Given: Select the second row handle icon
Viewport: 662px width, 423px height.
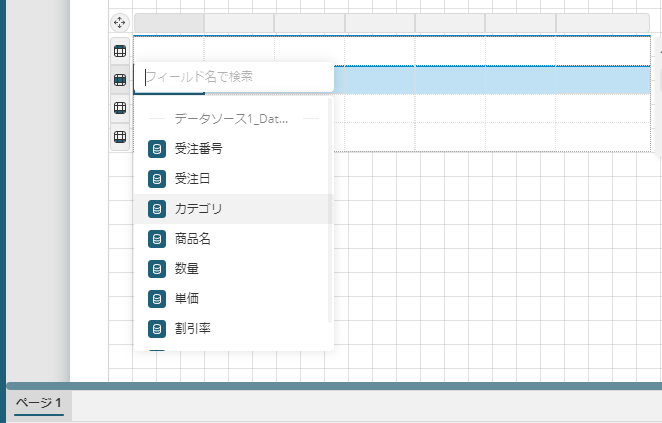Looking at the screenshot, I should (x=119, y=79).
